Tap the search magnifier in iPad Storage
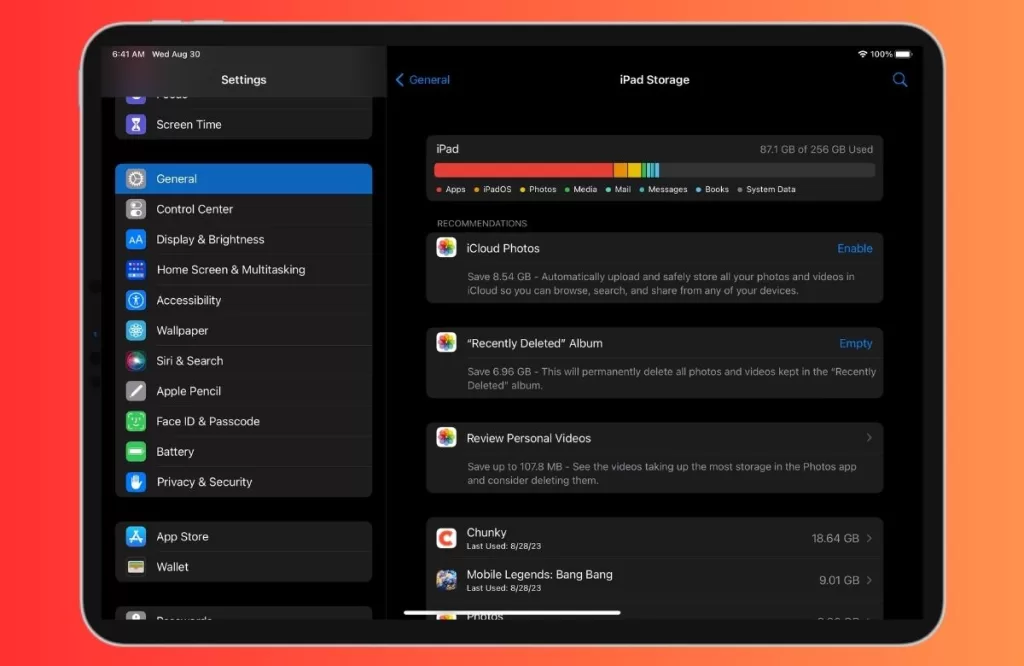Image resolution: width=1024 pixels, height=666 pixels. [x=899, y=80]
